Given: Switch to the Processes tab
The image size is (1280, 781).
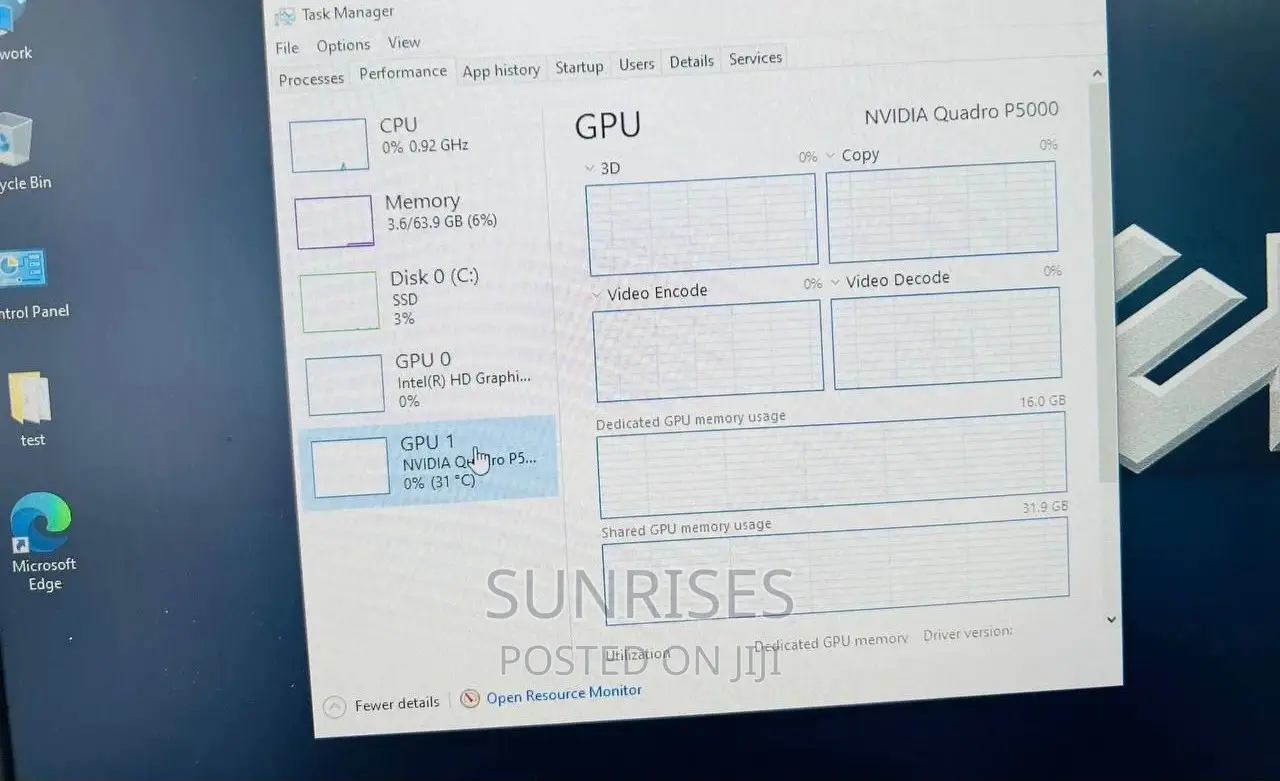Looking at the screenshot, I should pyautogui.click(x=311, y=79).
